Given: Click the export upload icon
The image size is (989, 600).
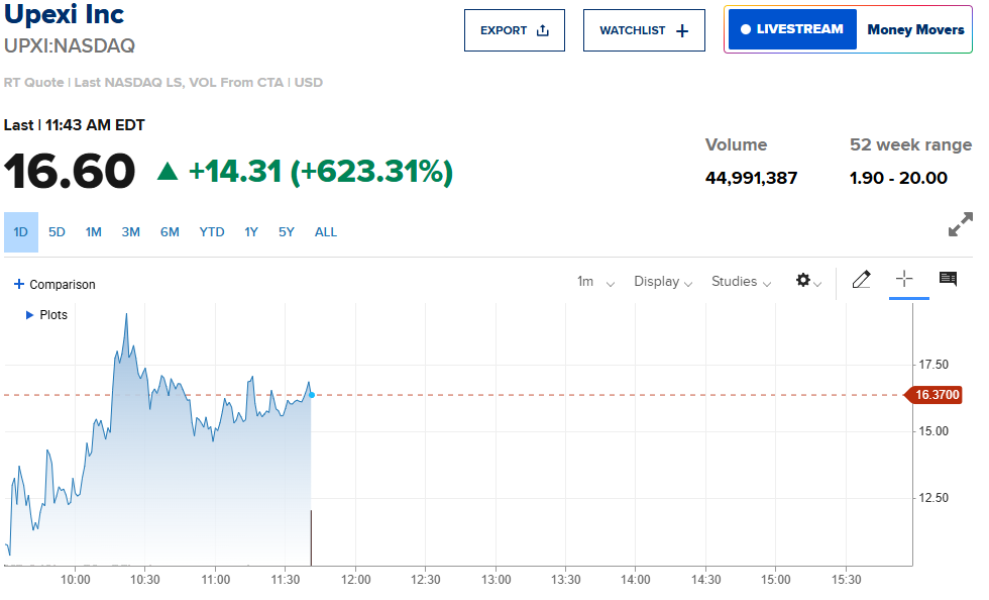Looking at the screenshot, I should pyautogui.click(x=543, y=31).
